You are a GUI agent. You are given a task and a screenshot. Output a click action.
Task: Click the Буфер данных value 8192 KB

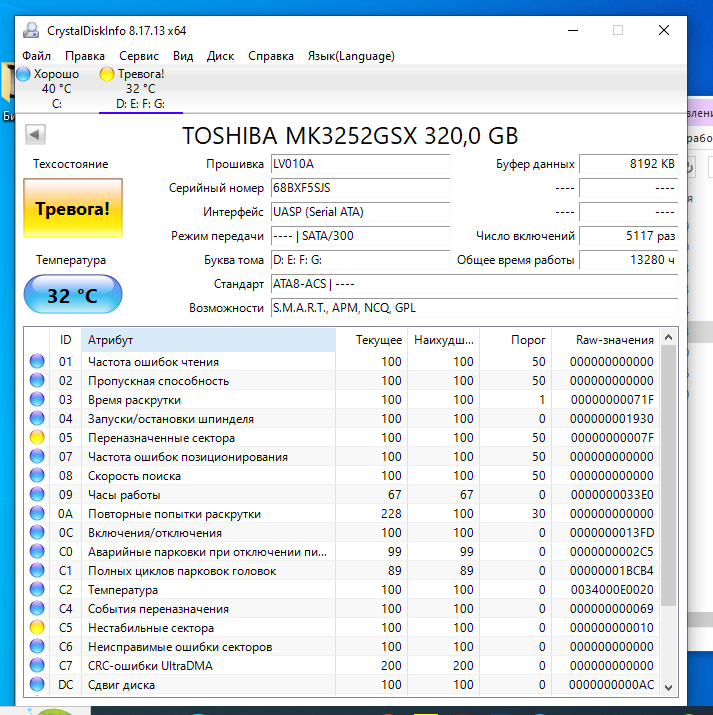628,164
